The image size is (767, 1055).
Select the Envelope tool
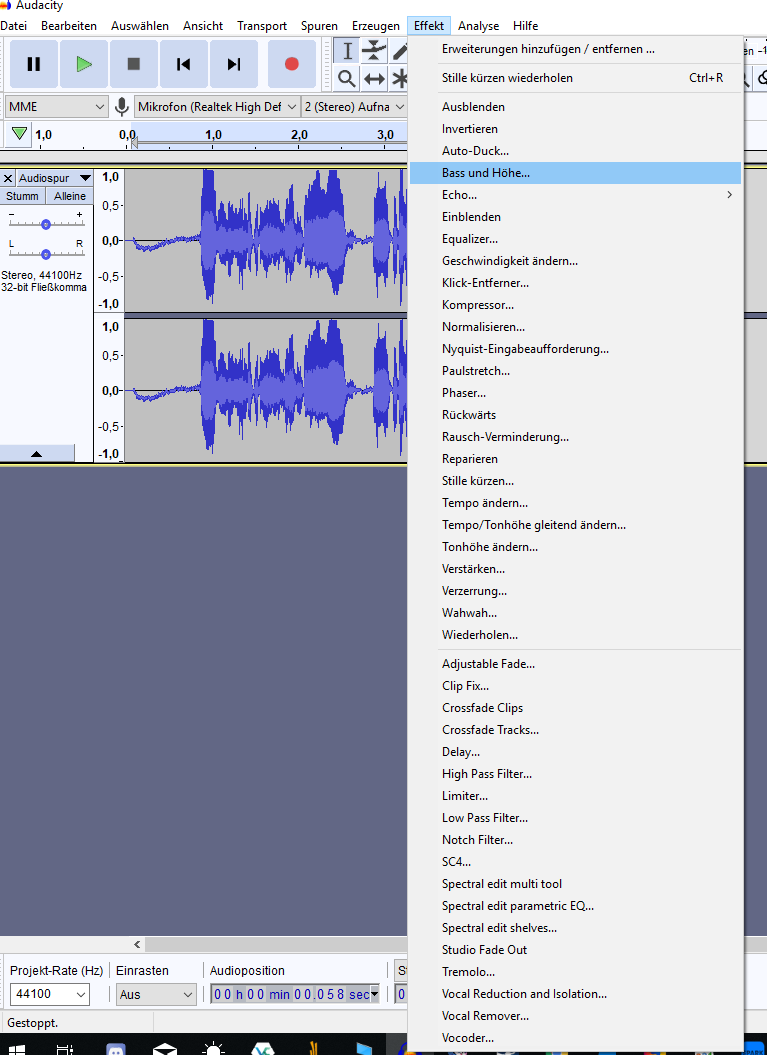pyautogui.click(x=374, y=50)
